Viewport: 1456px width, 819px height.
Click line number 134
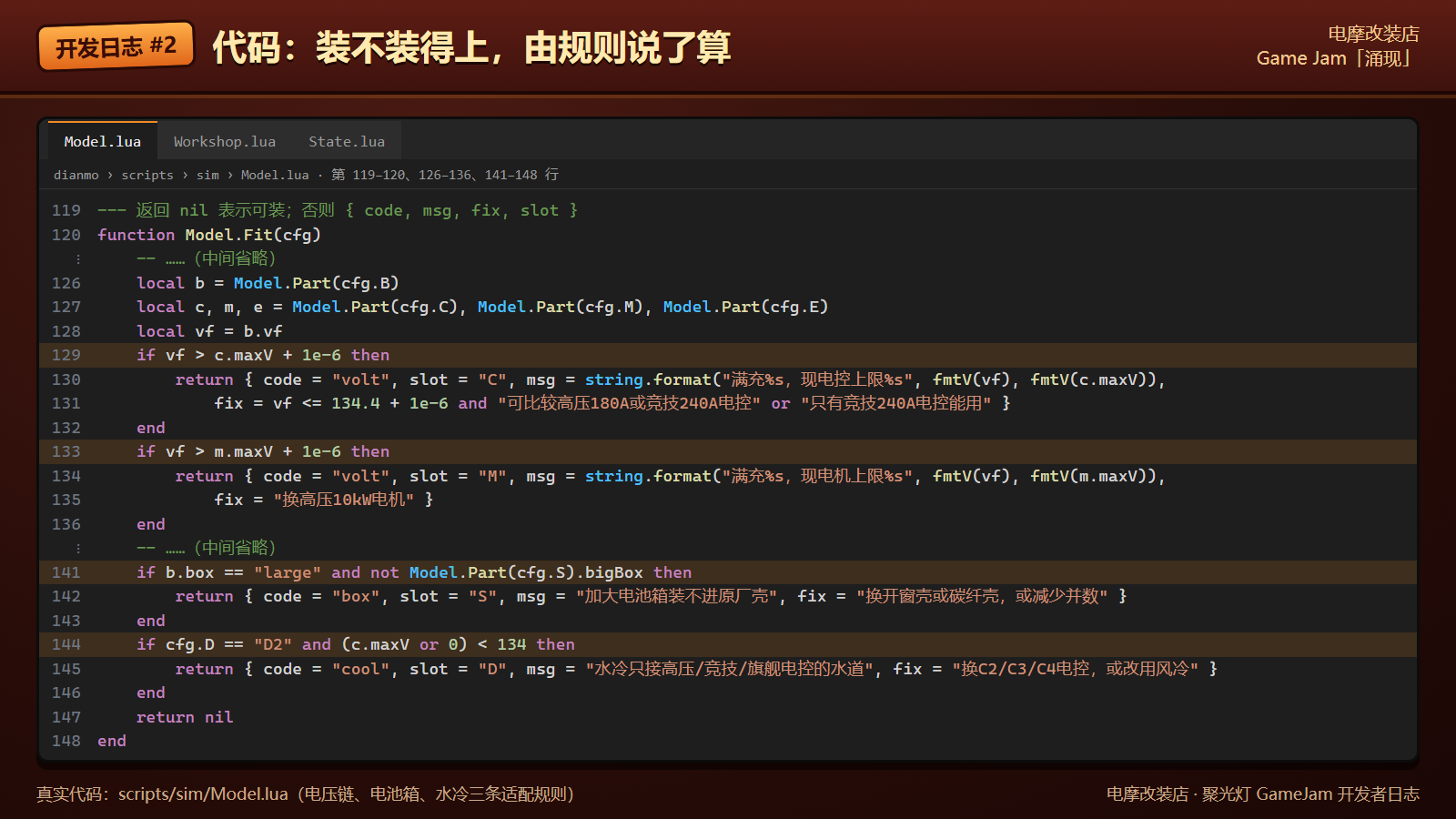(66, 476)
